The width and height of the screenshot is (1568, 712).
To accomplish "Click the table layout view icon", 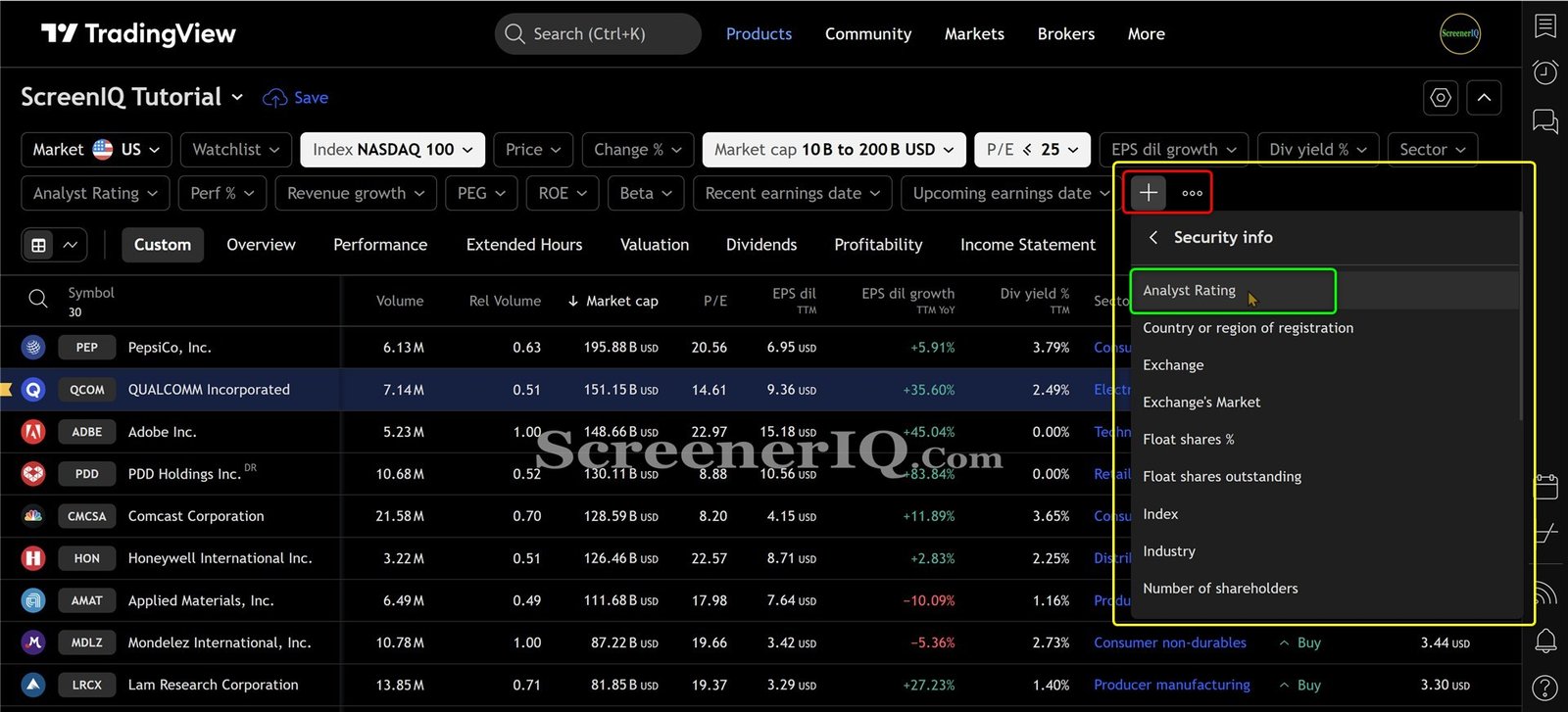I will click(x=39, y=245).
